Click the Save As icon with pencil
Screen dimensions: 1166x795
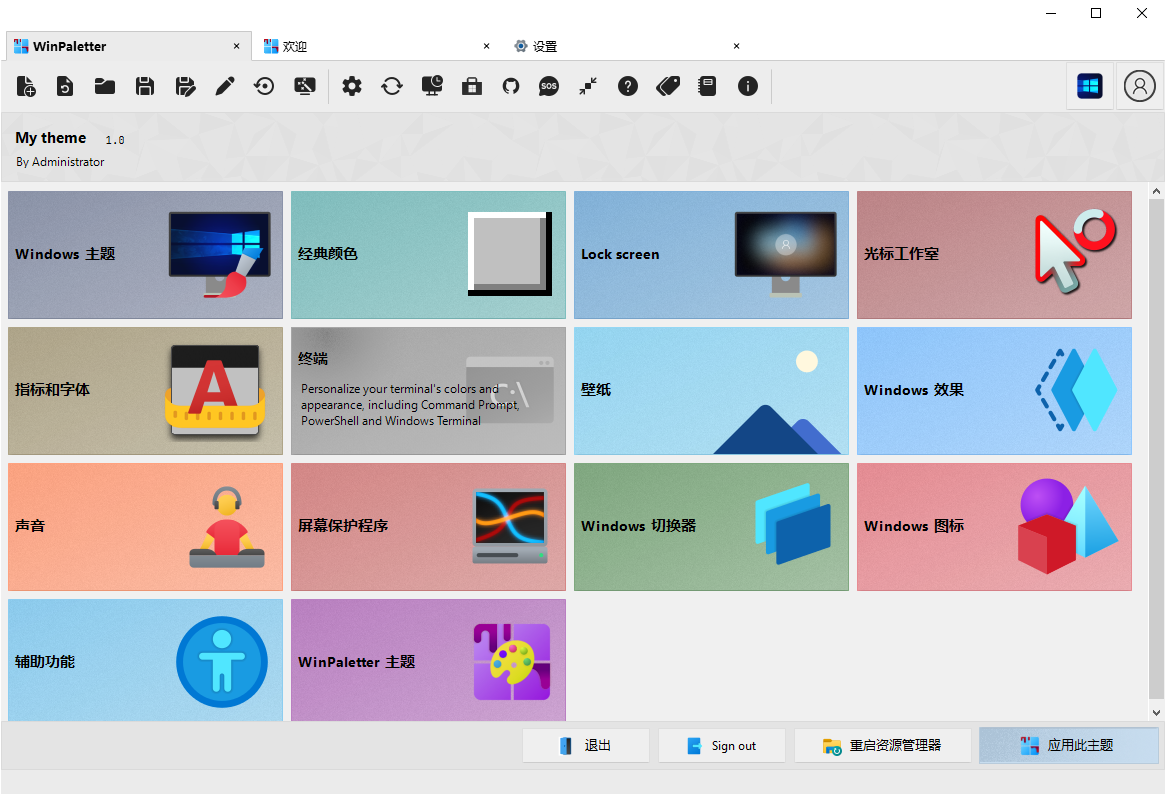click(185, 86)
